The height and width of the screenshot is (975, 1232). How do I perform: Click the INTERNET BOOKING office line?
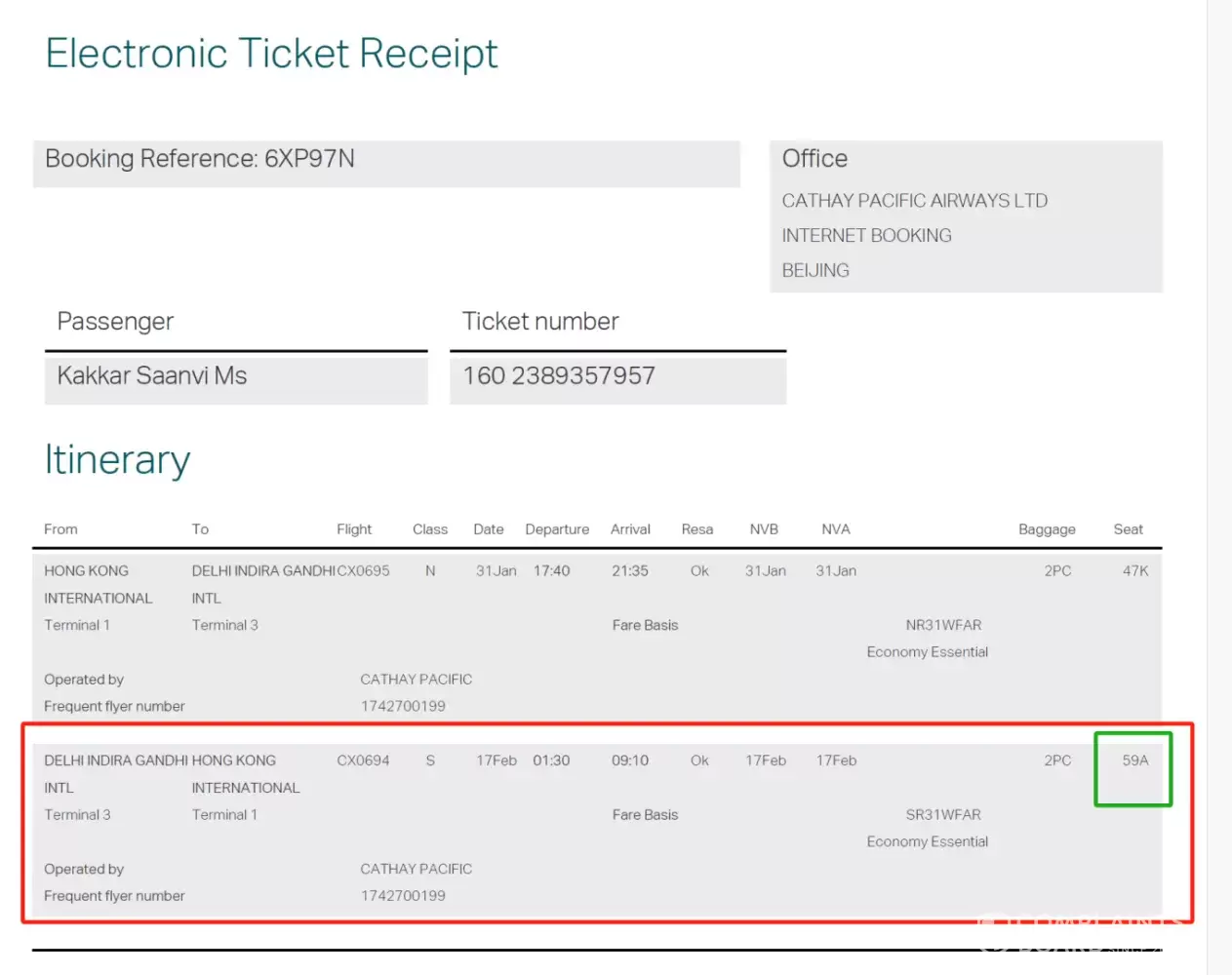point(866,236)
